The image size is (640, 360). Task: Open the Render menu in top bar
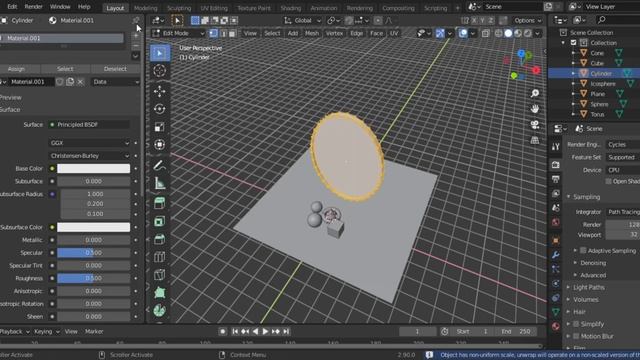[33, 7]
